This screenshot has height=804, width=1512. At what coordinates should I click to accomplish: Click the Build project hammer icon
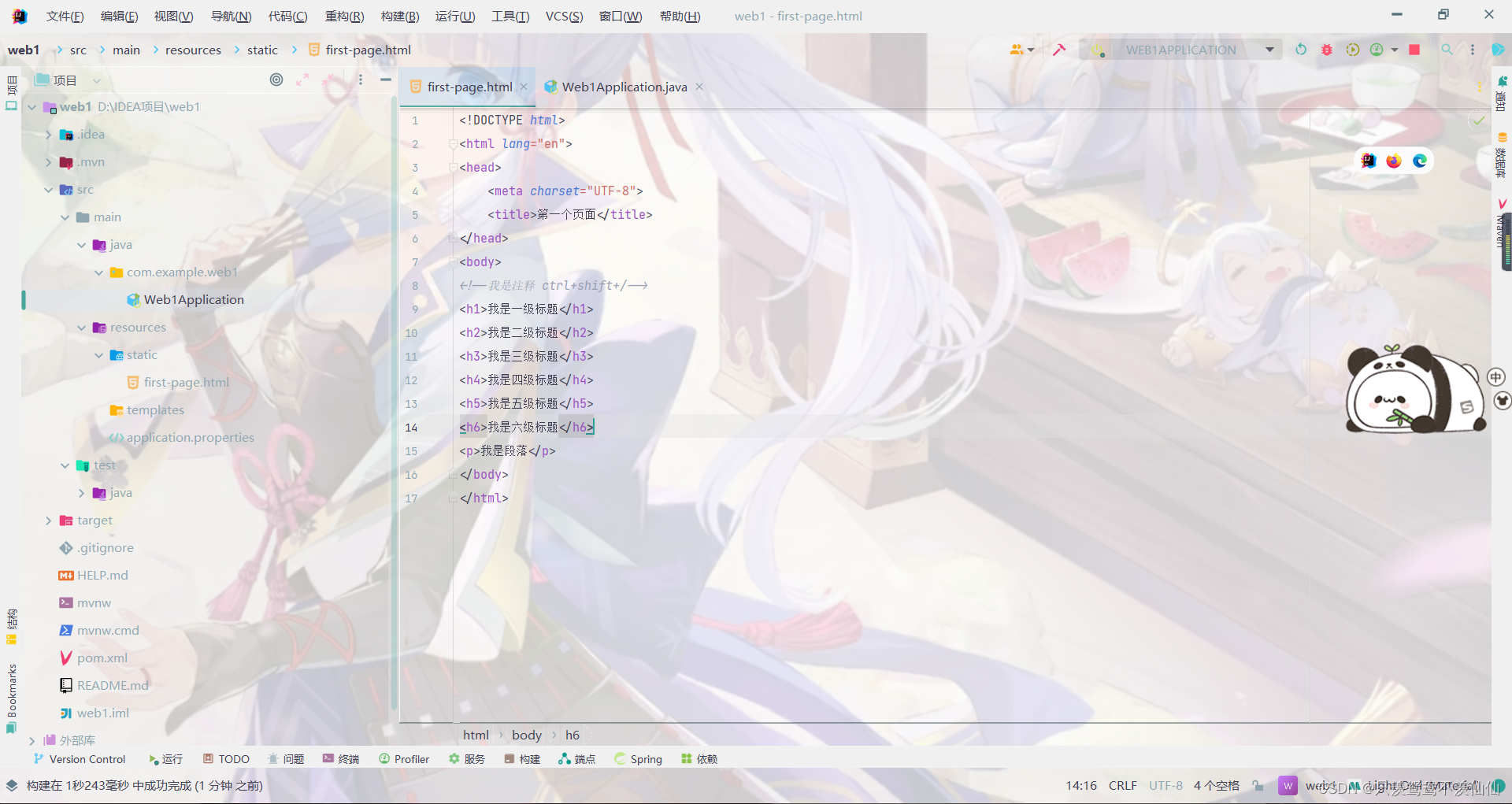point(1059,50)
